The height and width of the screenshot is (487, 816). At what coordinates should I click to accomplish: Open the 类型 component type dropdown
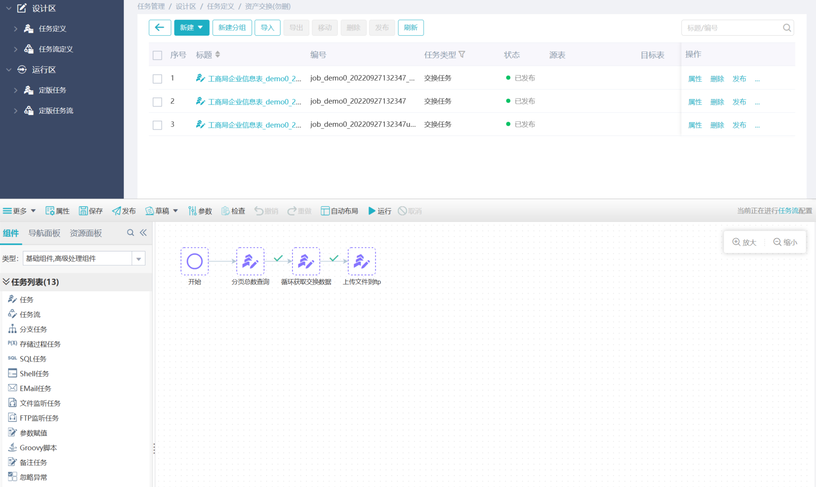tap(138, 259)
